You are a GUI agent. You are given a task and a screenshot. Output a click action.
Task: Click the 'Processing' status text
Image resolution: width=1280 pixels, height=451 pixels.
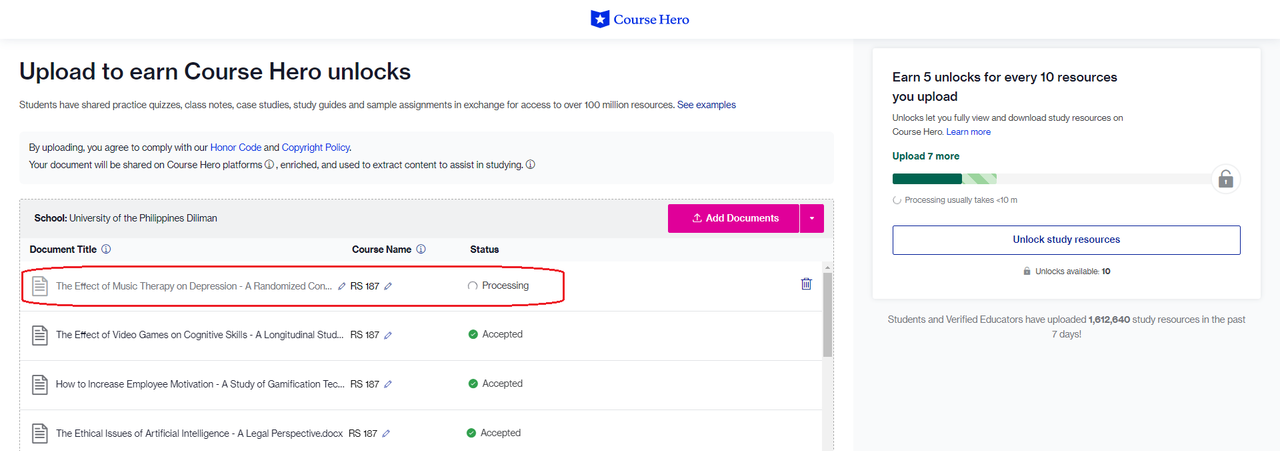505,286
